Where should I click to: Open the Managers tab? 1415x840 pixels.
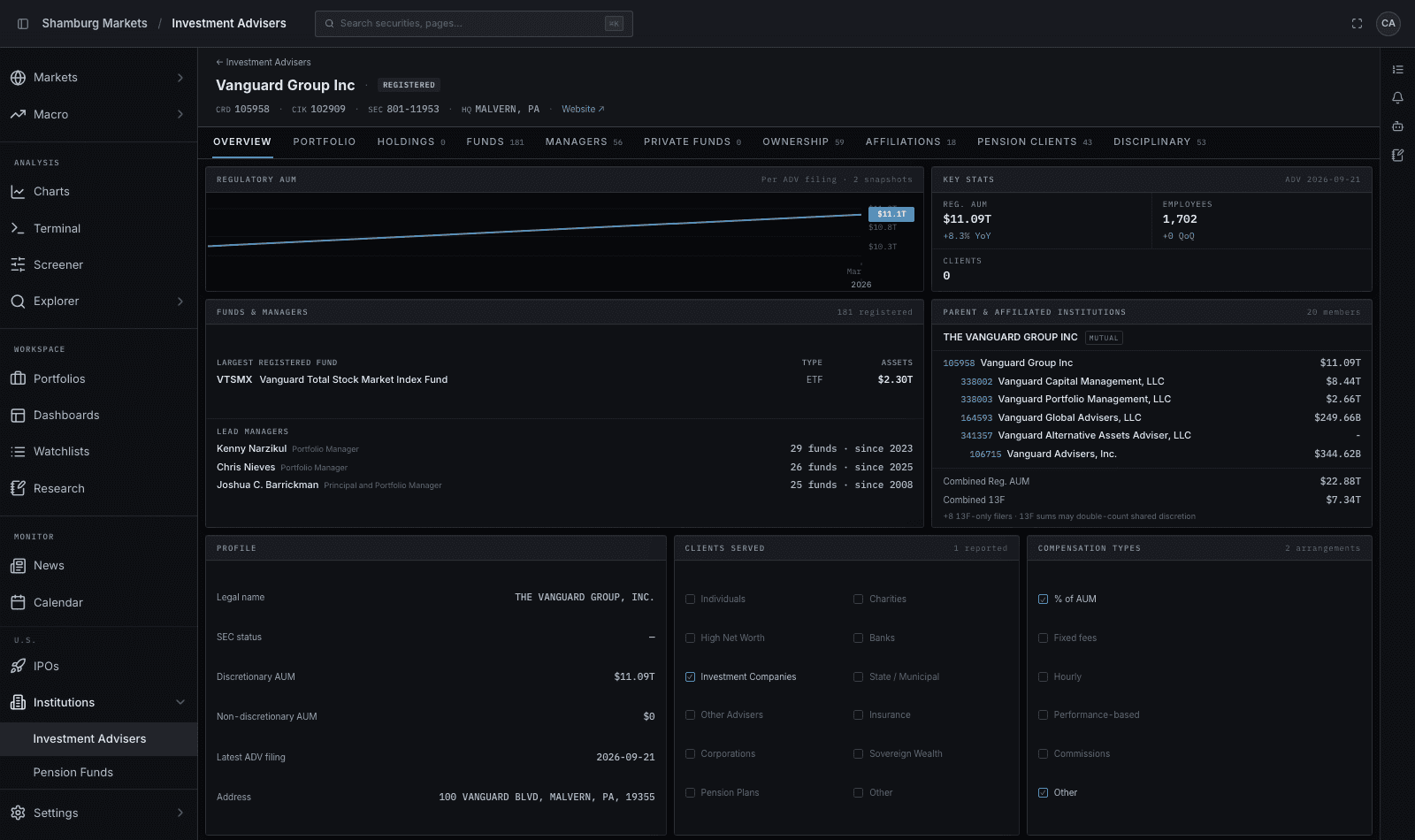pyautogui.click(x=584, y=142)
